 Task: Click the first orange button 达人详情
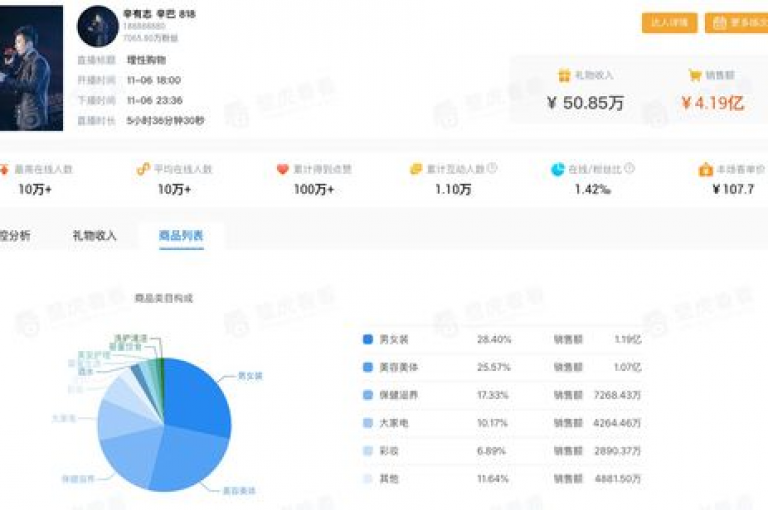pyautogui.click(x=670, y=23)
